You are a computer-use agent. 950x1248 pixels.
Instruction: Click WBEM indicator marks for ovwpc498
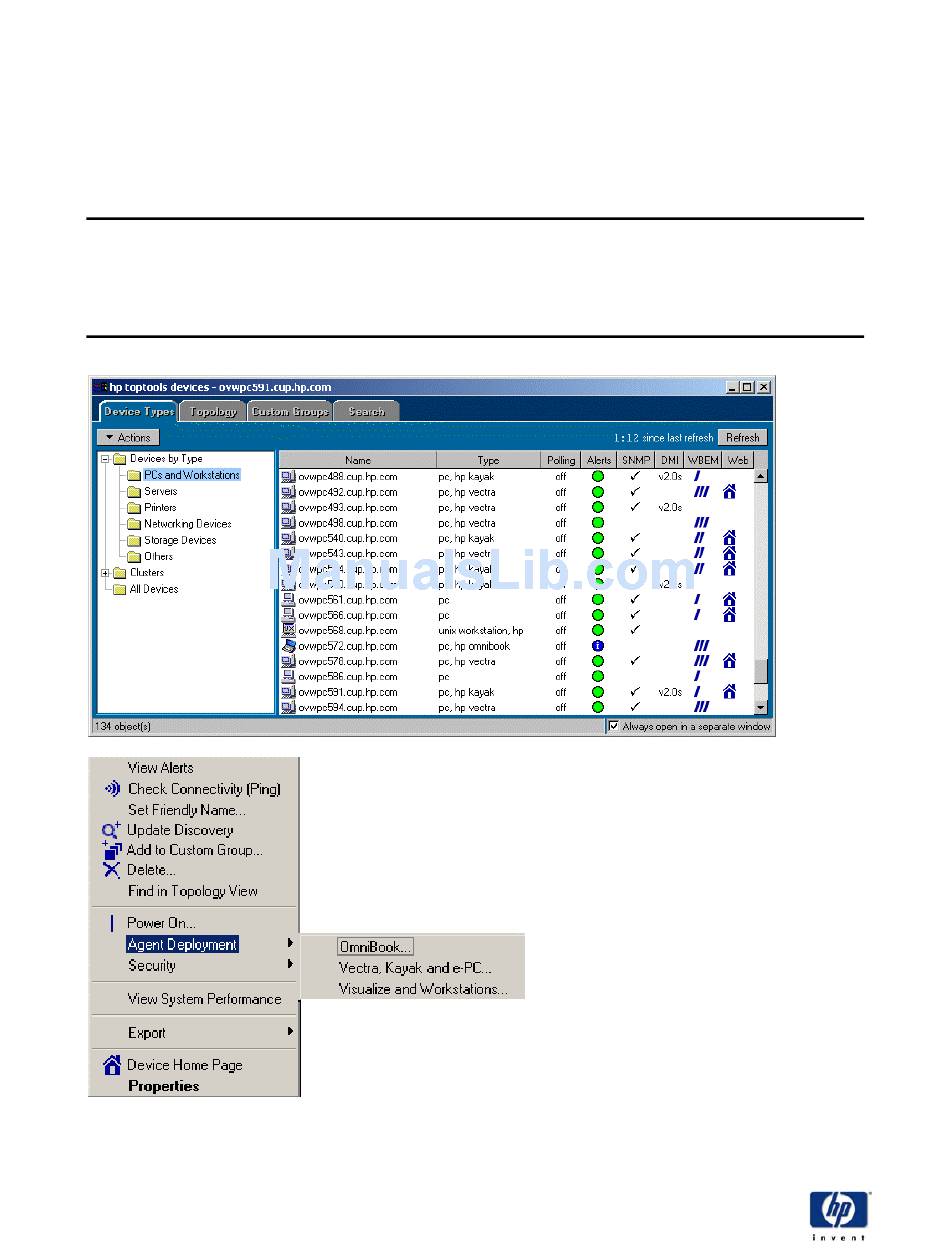701,523
